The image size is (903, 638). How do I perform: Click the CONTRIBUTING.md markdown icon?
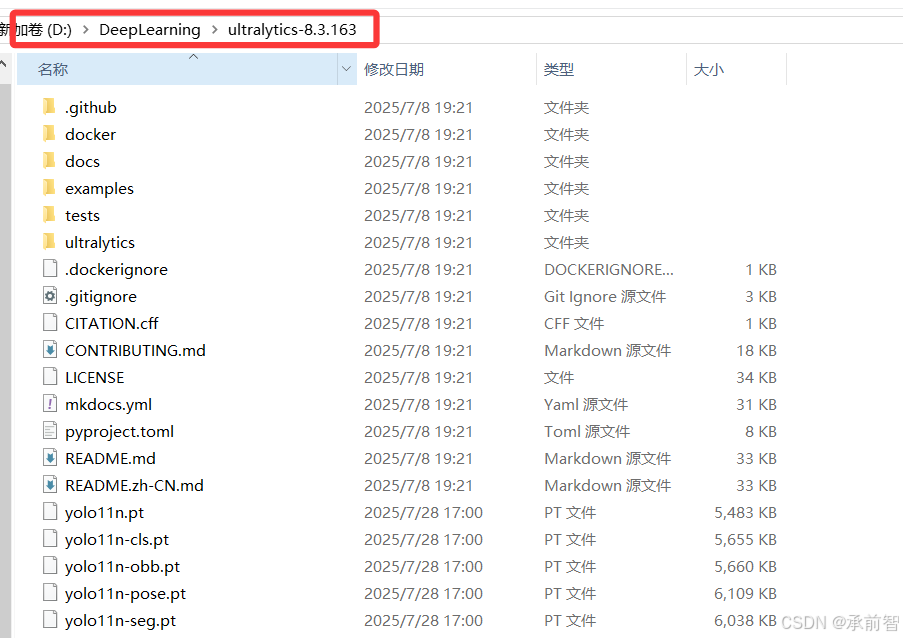click(50, 350)
